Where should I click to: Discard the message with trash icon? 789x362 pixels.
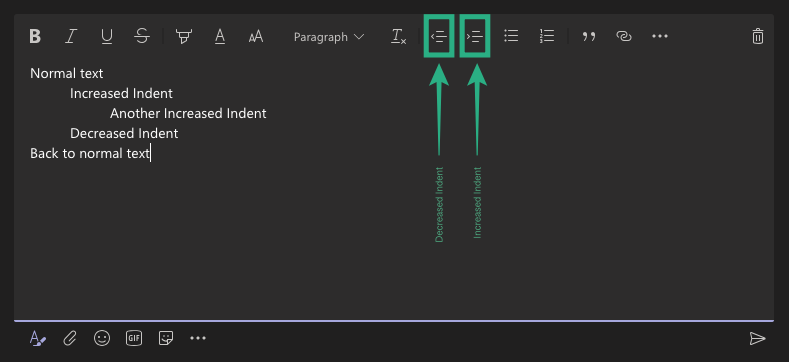(758, 36)
